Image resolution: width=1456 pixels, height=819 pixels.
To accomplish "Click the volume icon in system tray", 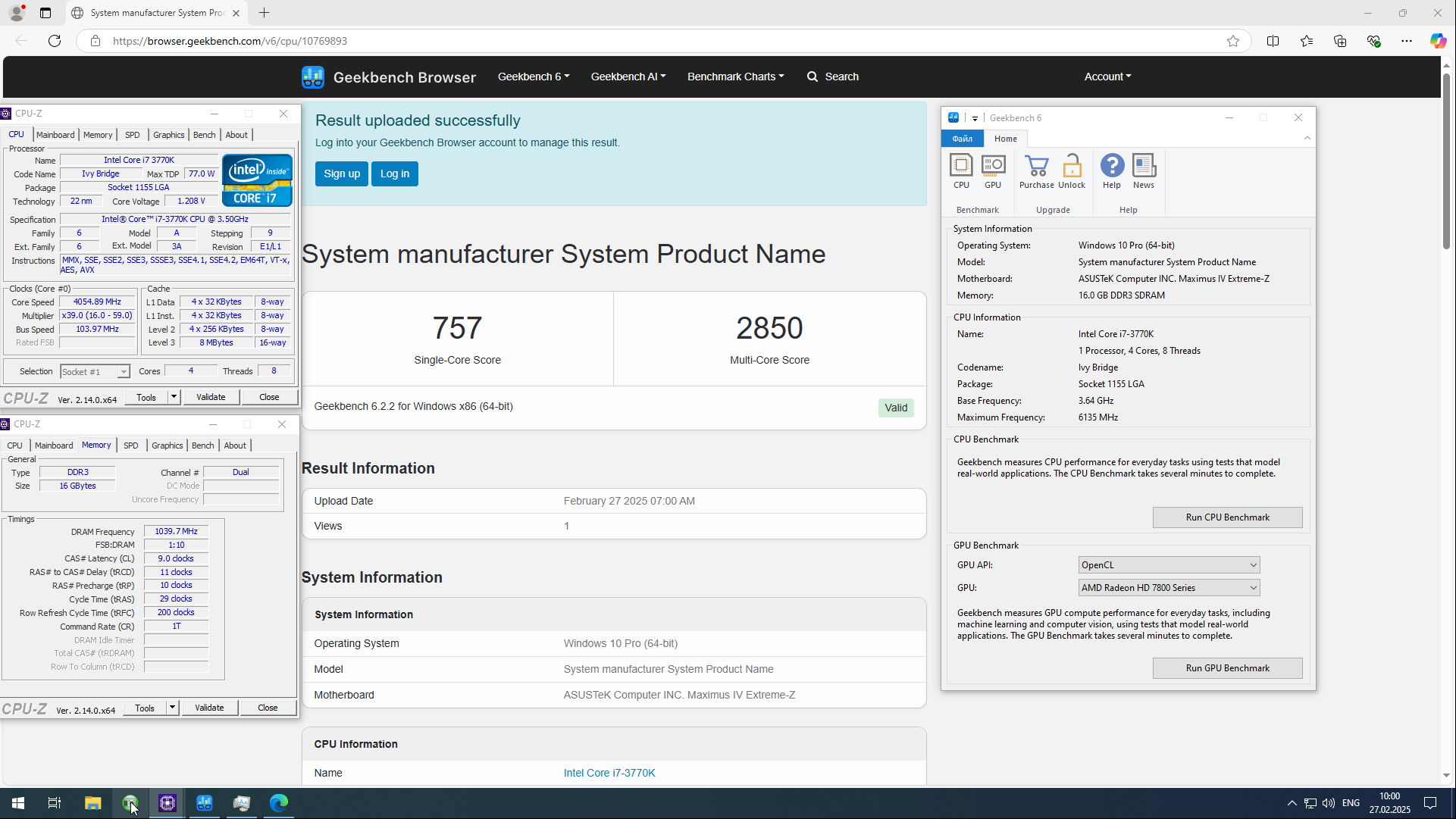I will tap(1329, 803).
